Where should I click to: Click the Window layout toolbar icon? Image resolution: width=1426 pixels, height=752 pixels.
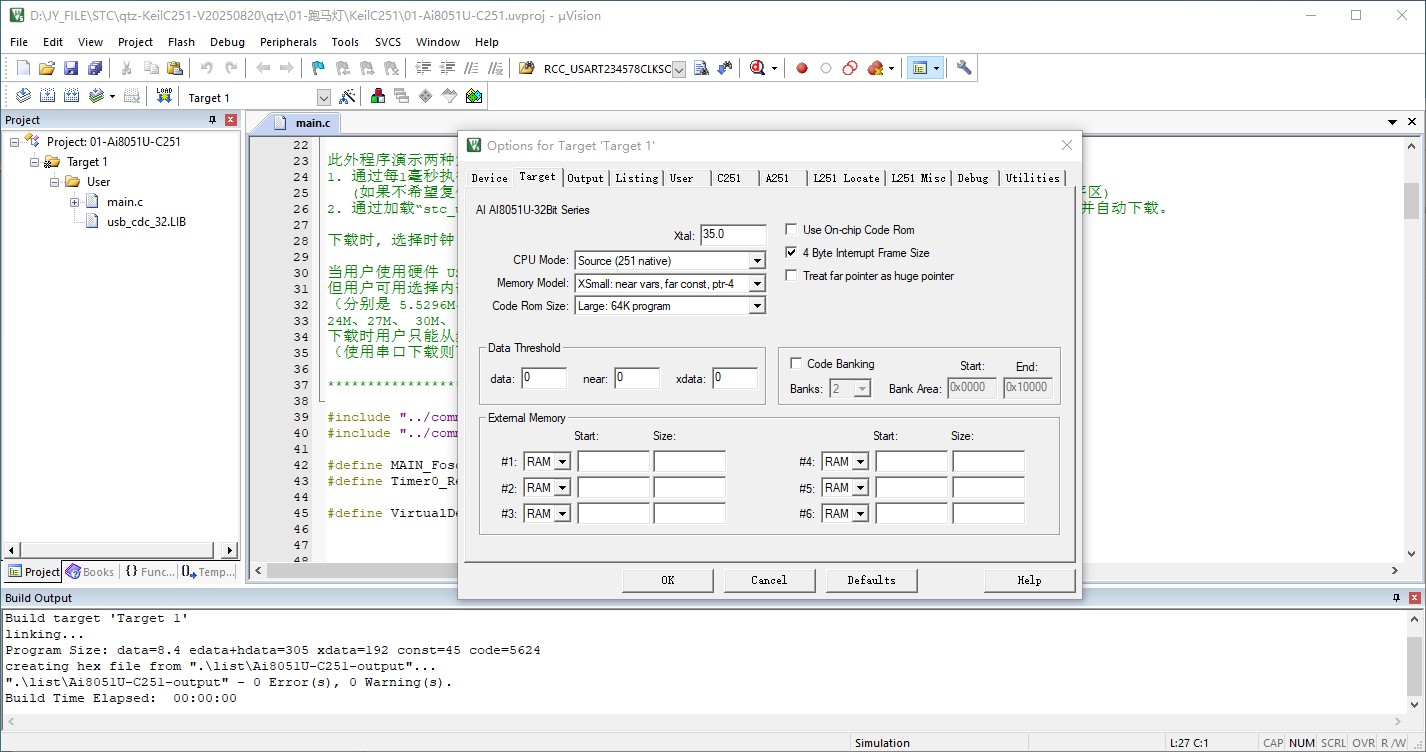919,68
